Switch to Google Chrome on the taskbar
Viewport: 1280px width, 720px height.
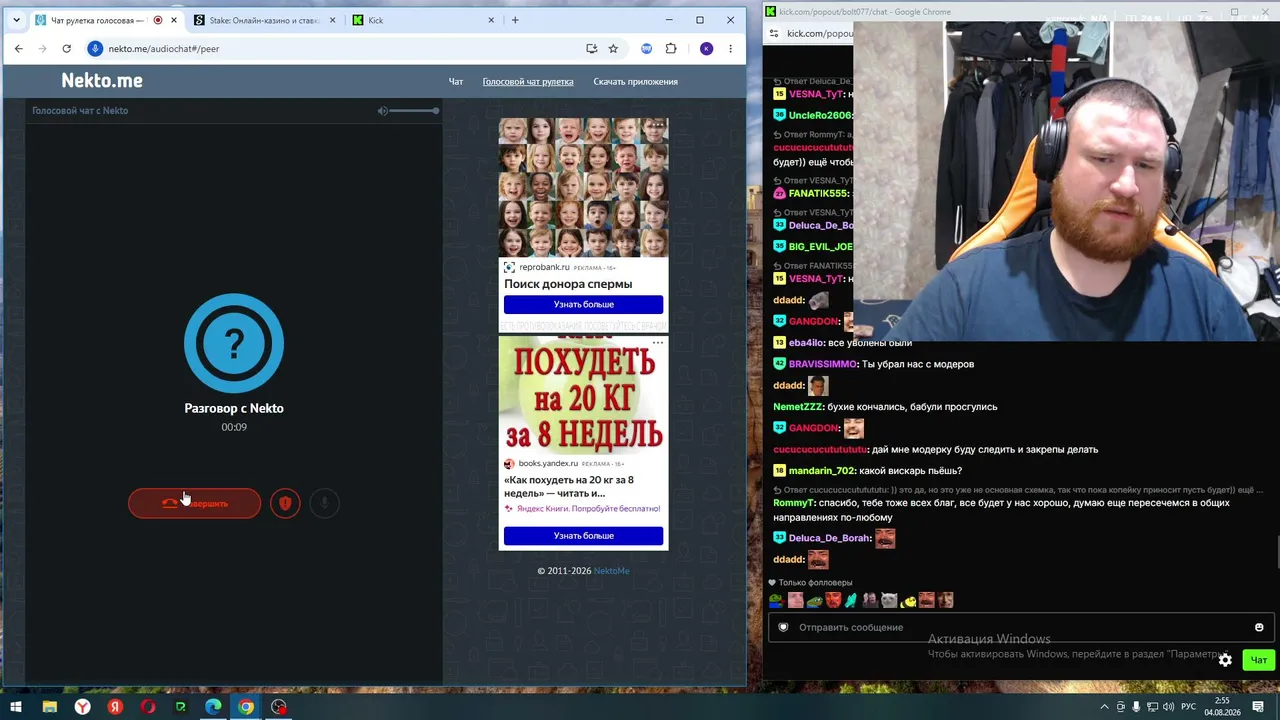tap(246, 707)
